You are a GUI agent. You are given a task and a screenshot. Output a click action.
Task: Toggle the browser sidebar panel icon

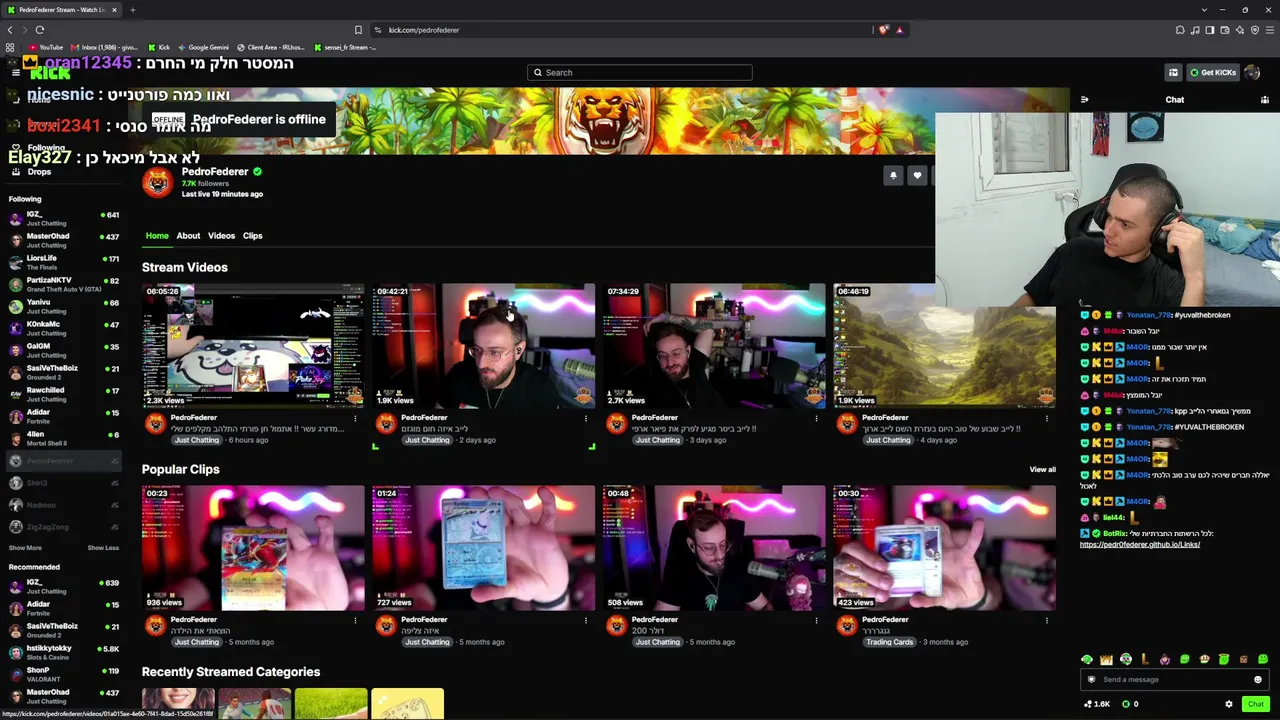click(x=1210, y=30)
